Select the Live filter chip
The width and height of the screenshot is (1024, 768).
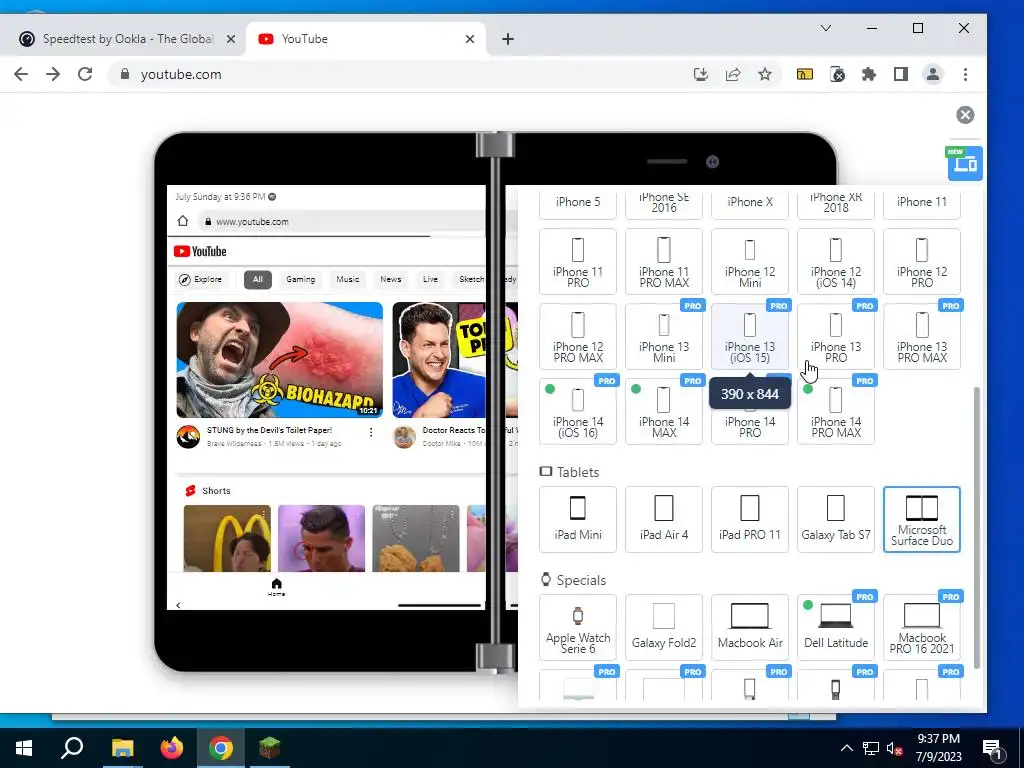430,280
